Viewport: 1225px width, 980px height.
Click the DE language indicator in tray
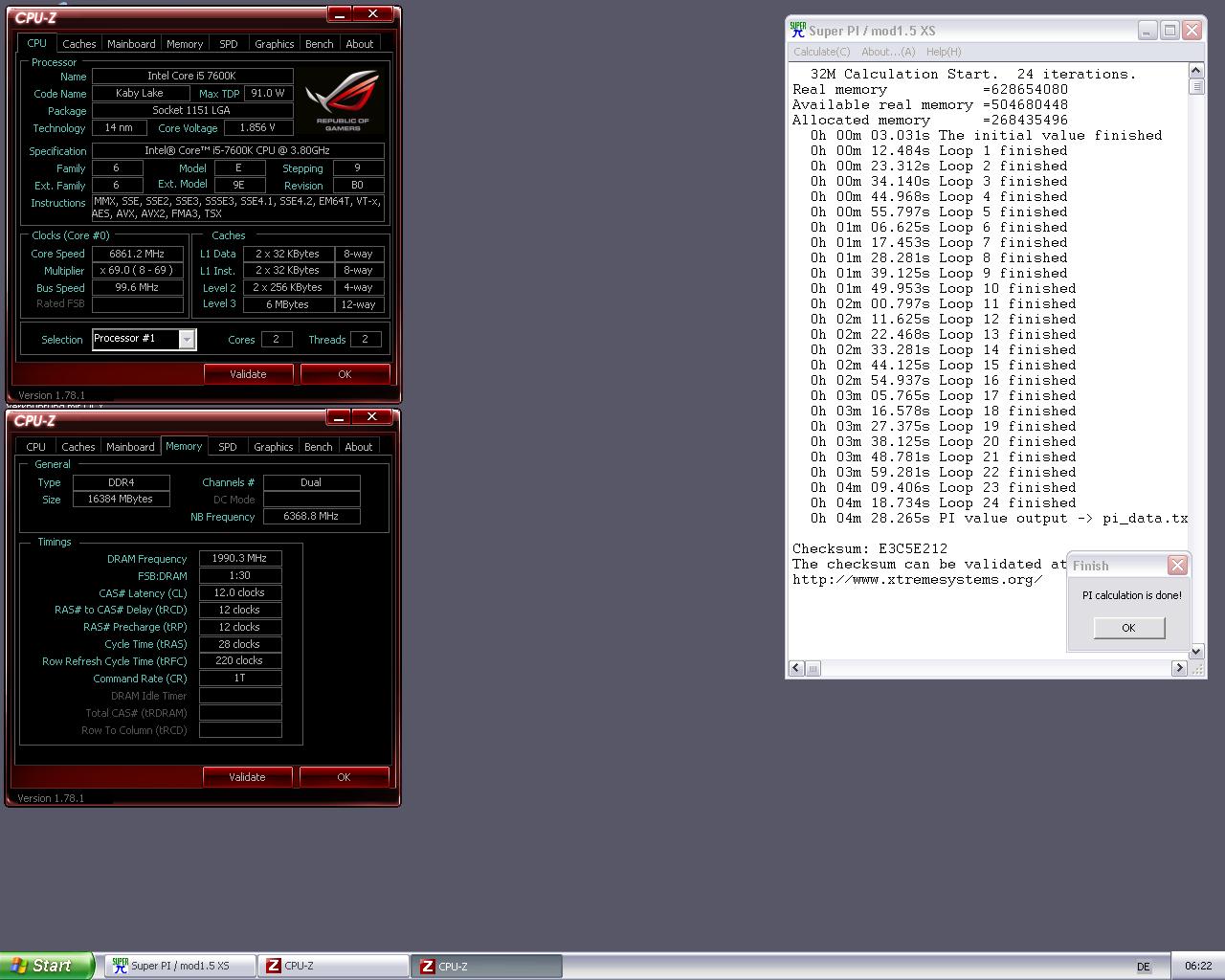coord(1143,967)
